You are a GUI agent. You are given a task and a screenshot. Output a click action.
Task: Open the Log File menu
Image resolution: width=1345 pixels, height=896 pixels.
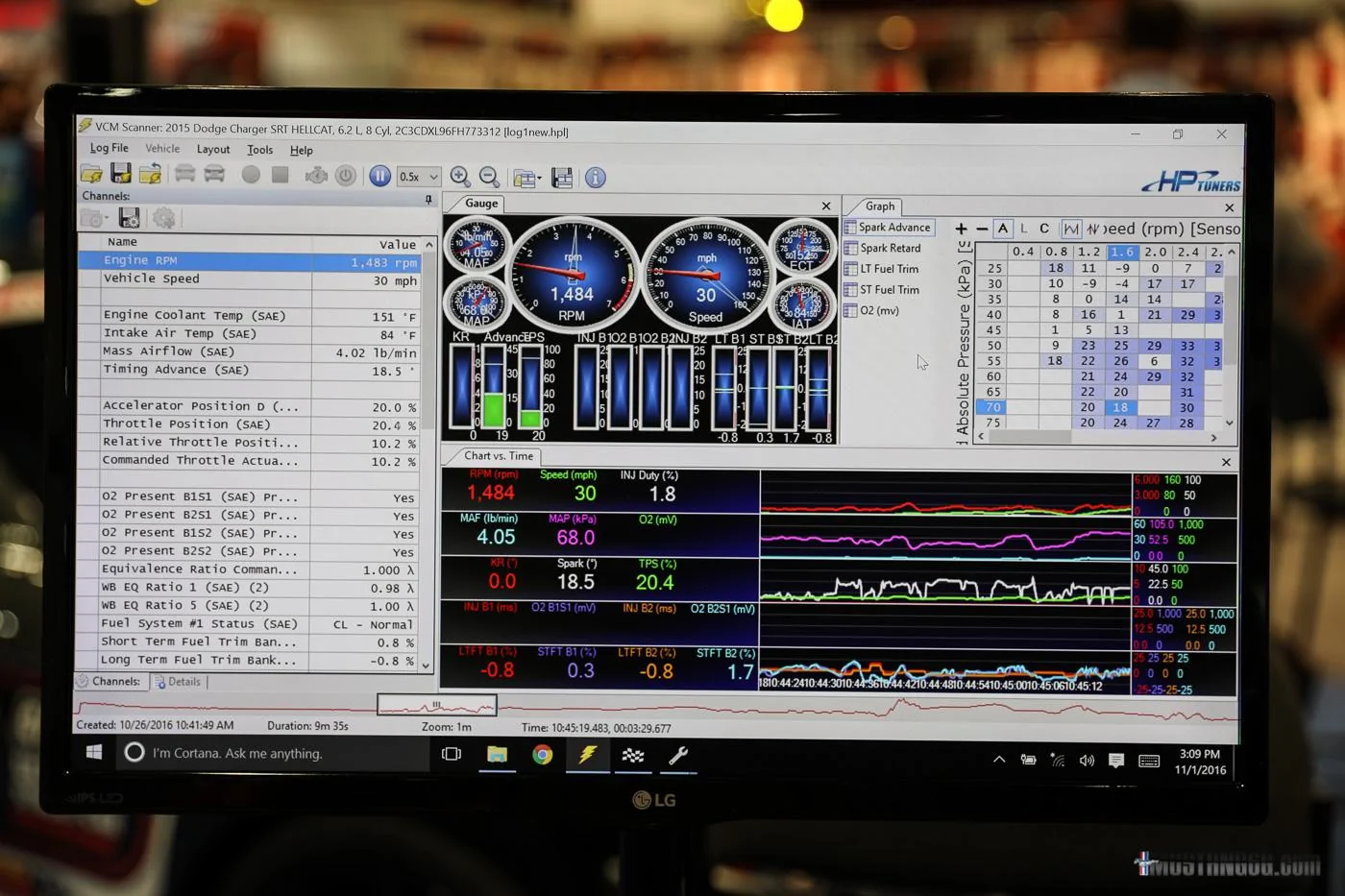[x=109, y=148]
